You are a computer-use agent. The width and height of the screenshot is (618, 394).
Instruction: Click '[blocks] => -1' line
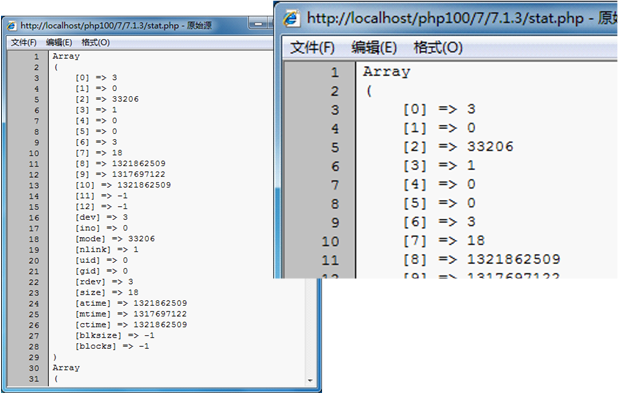click(112, 347)
